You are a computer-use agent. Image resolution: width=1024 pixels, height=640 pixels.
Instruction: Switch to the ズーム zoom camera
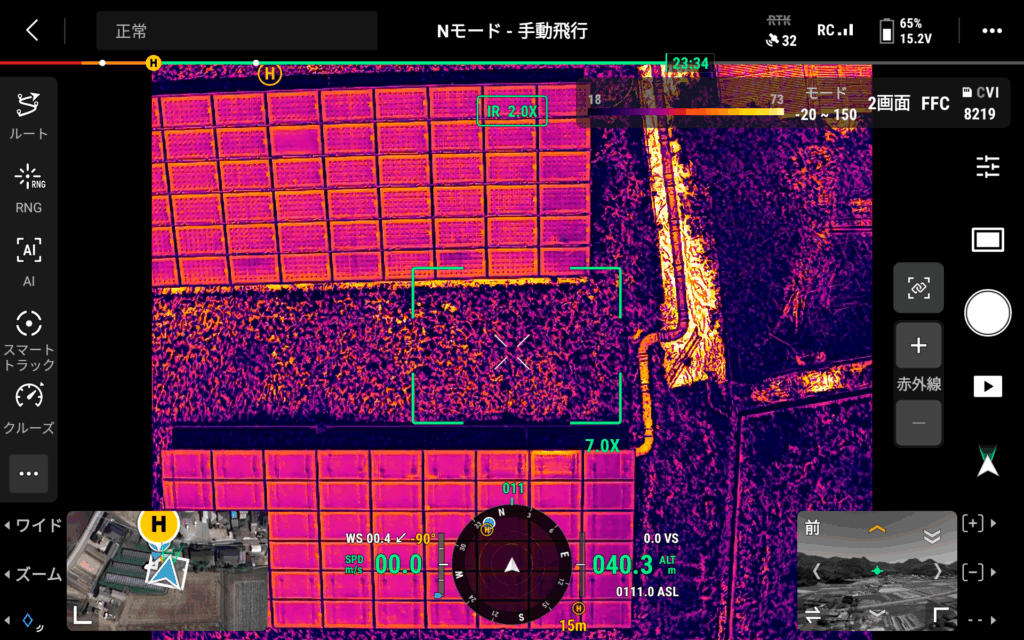pyautogui.click(x=32, y=574)
